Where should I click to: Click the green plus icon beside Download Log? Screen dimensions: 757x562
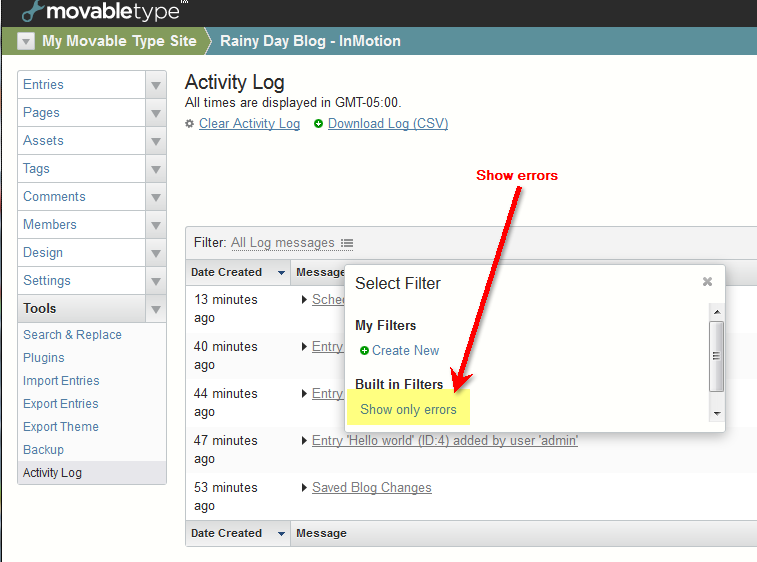click(x=318, y=124)
